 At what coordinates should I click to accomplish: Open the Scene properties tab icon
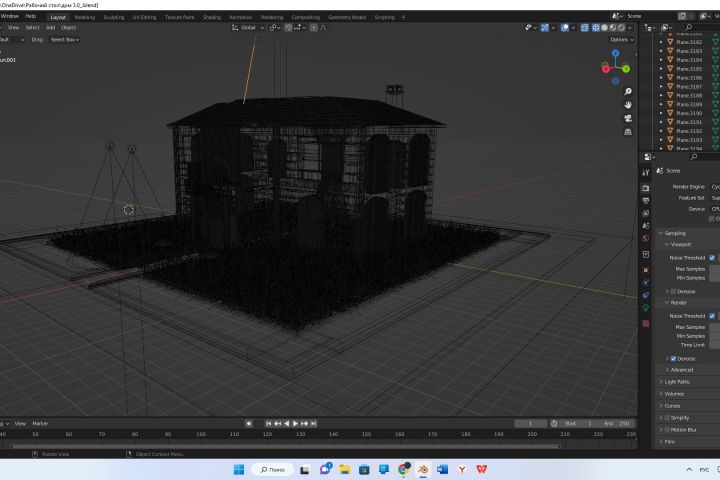(x=646, y=226)
